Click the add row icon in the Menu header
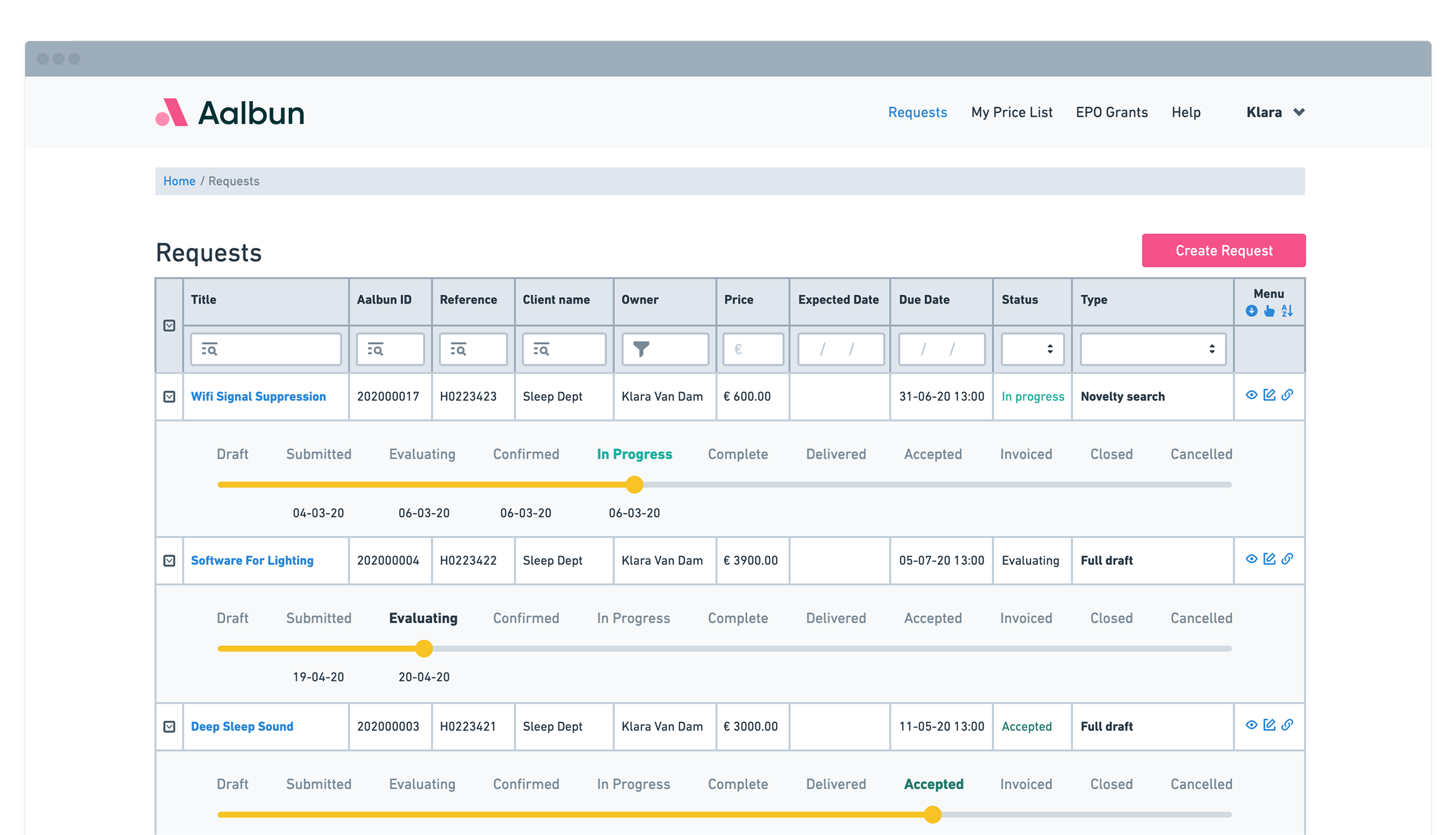Image resolution: width=1456 pixels, height=835 pixels. 1252,311
